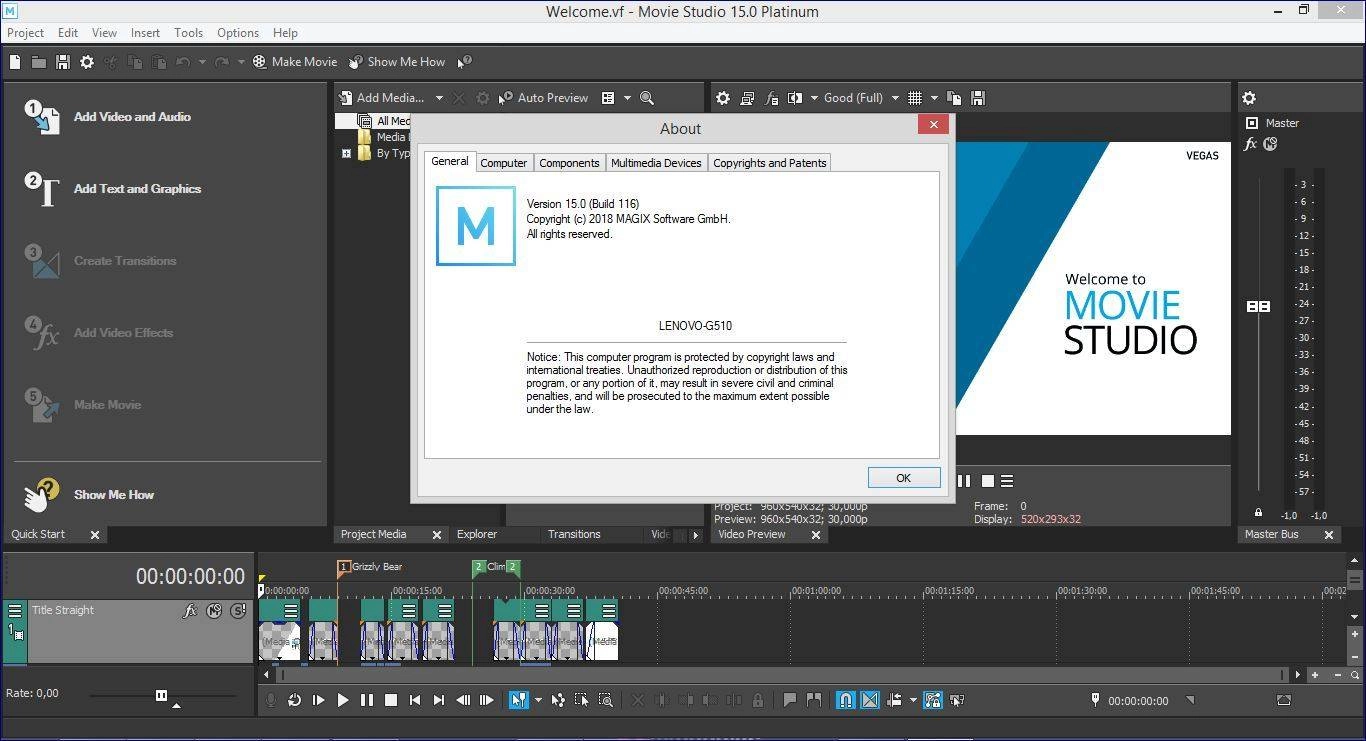The image size is (1366, 741).
Task: Toggle preview on external monitor icon
Action: tap(747, 98)
